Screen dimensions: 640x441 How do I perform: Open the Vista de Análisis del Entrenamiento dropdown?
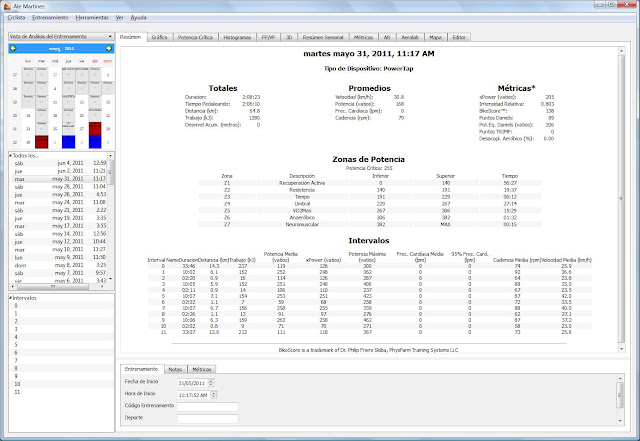point(61,36)
